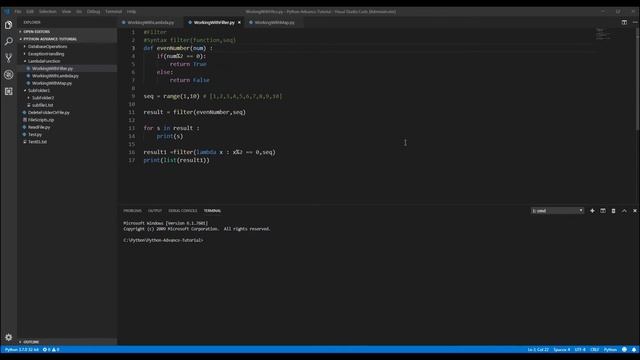Open the Explorer view in activity bar
The image size is (640, 360).
[x=9, y=25]
